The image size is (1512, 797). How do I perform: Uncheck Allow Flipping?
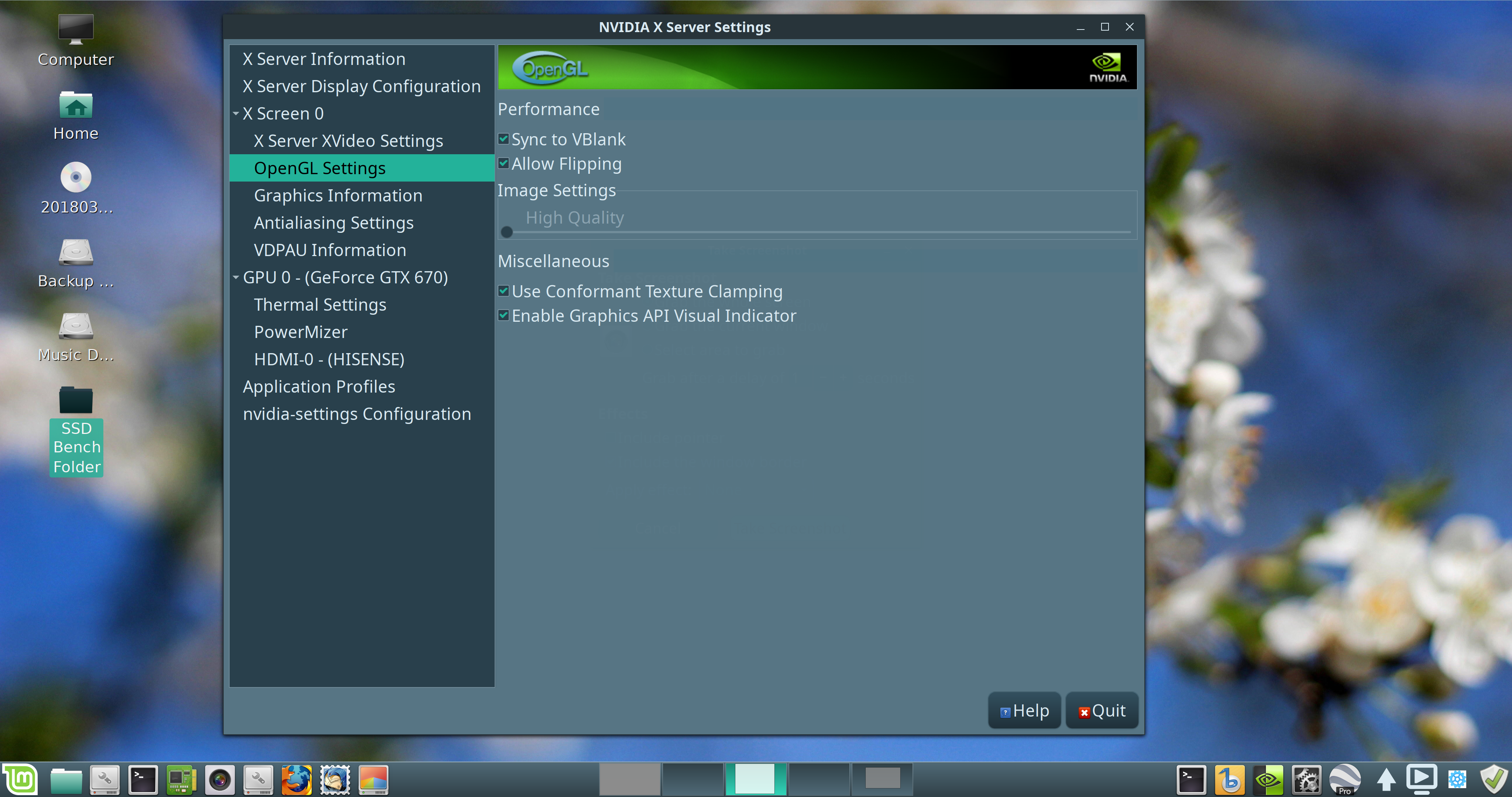(503, 164)
